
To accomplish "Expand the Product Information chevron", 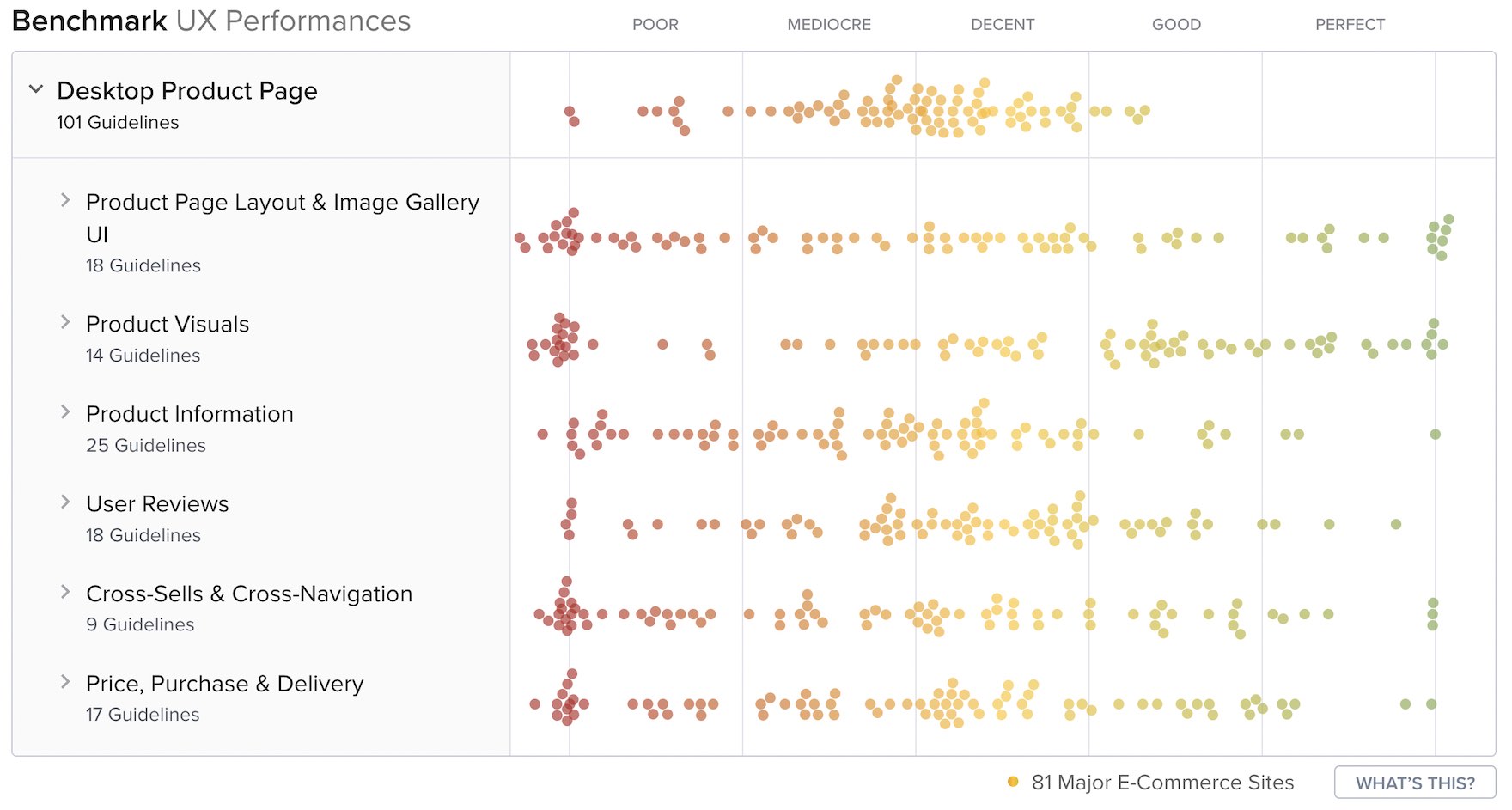I will (65, 412).
